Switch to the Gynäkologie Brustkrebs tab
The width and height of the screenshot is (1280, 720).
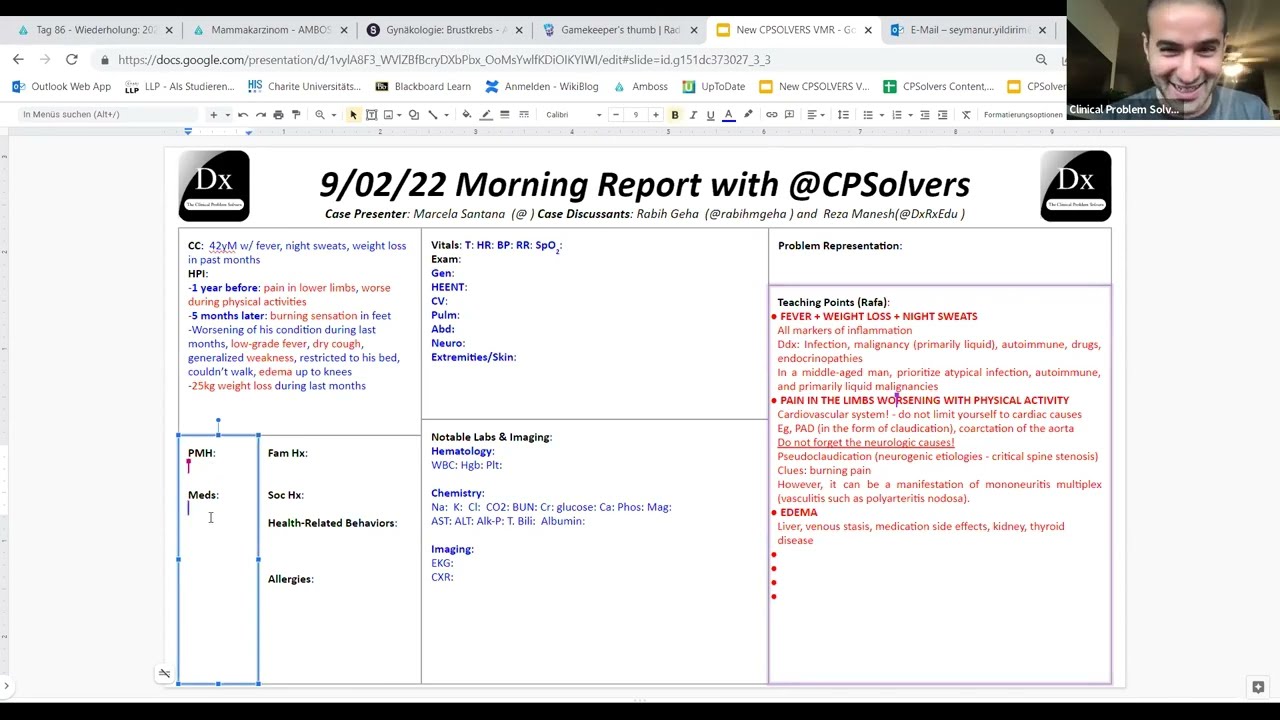point(445,30)
